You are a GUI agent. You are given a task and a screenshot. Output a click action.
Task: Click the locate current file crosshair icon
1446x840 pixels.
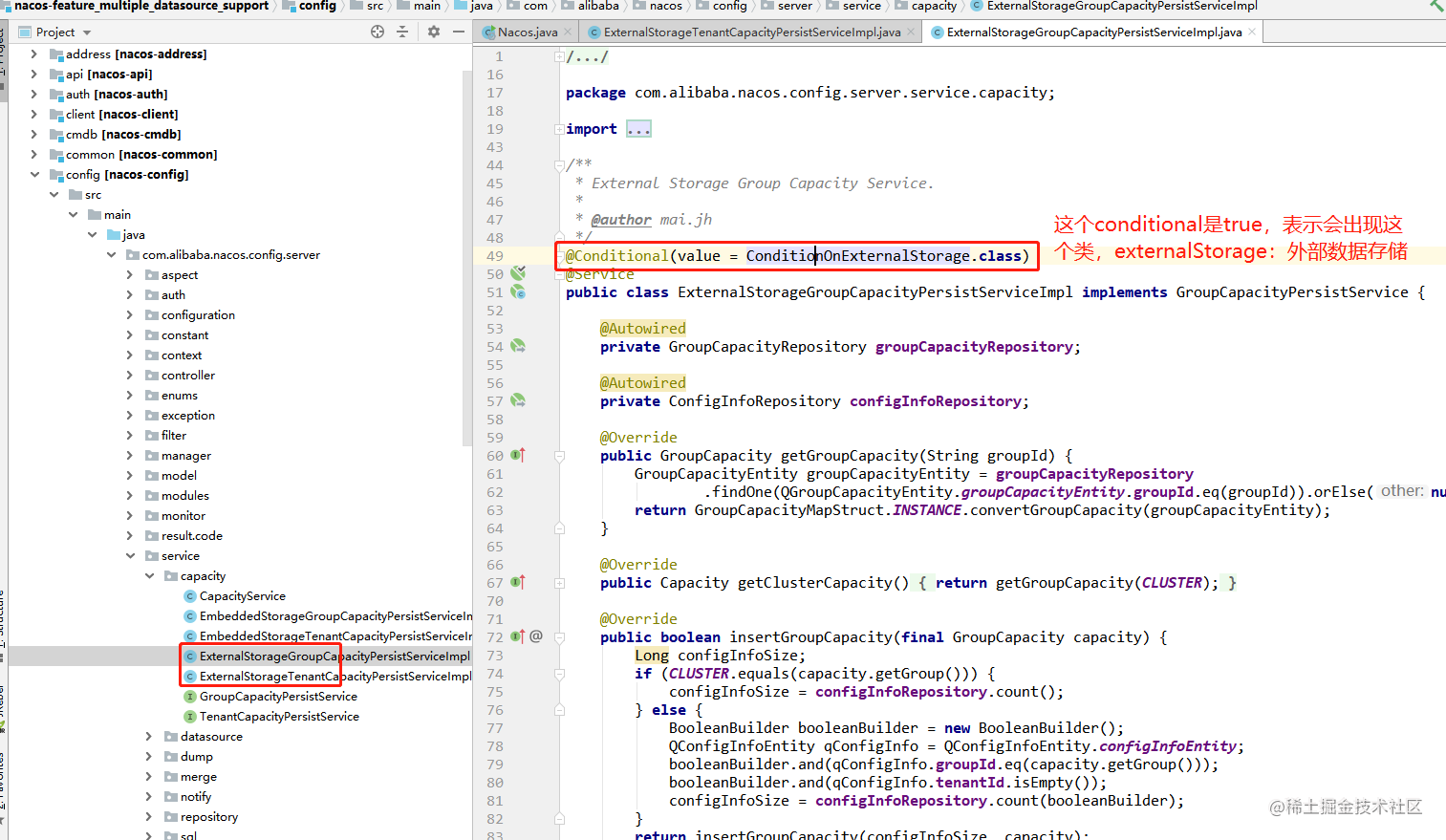pos(378,32)
